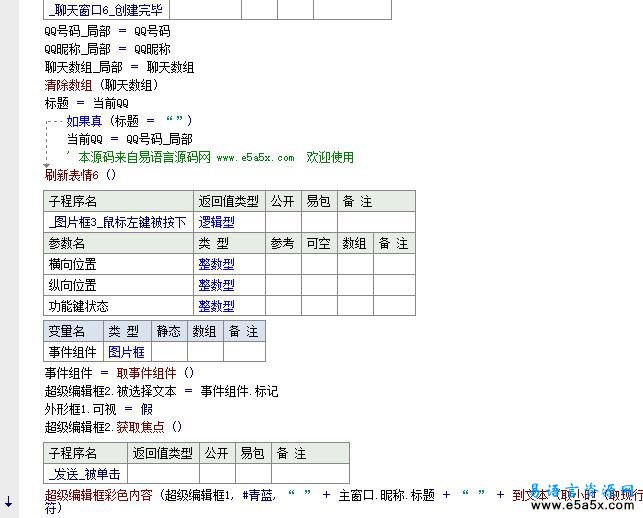Click the 静态 column header
This screenshot has height=518, width=643.
point(169,331)
